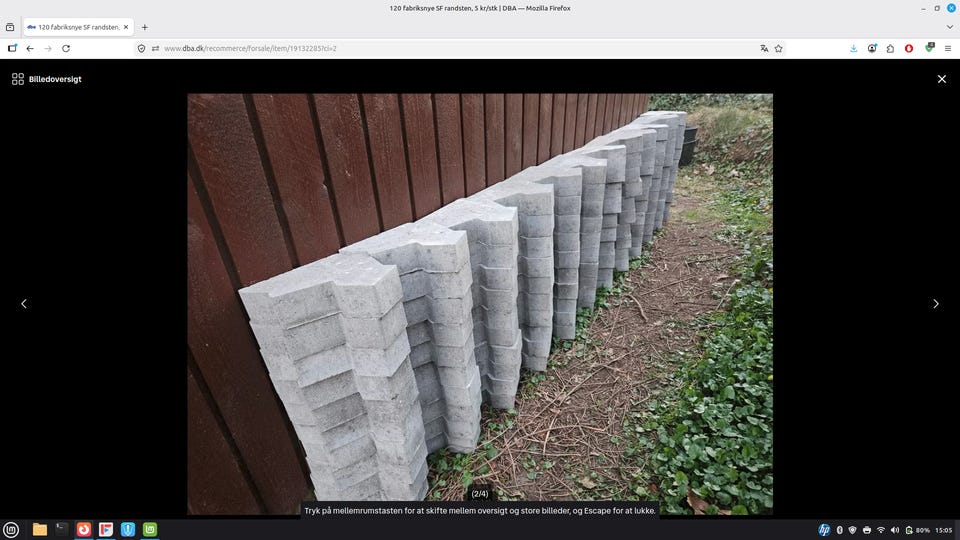Select the '120 fabriksnye SF randsten' tab

(x=78, y=27)
